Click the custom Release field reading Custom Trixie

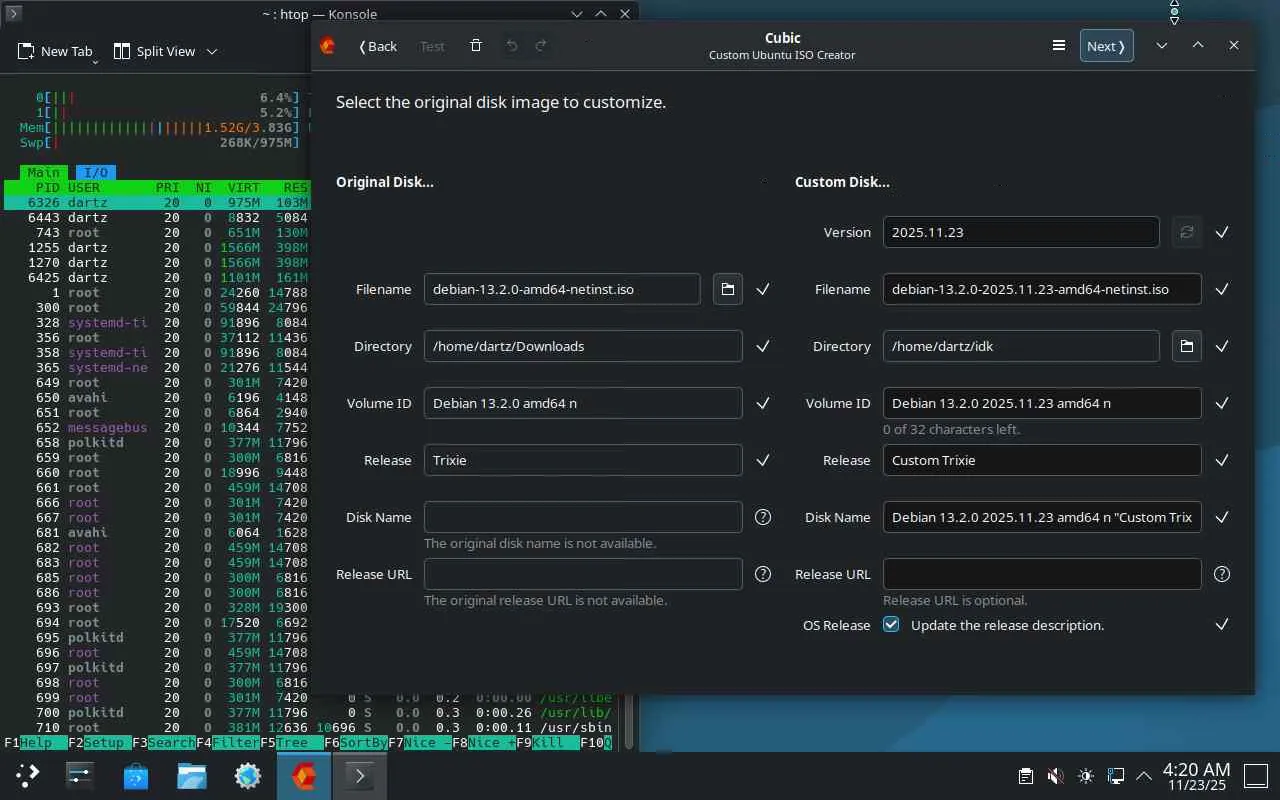pyautogui.click(x=1042, y=460)
